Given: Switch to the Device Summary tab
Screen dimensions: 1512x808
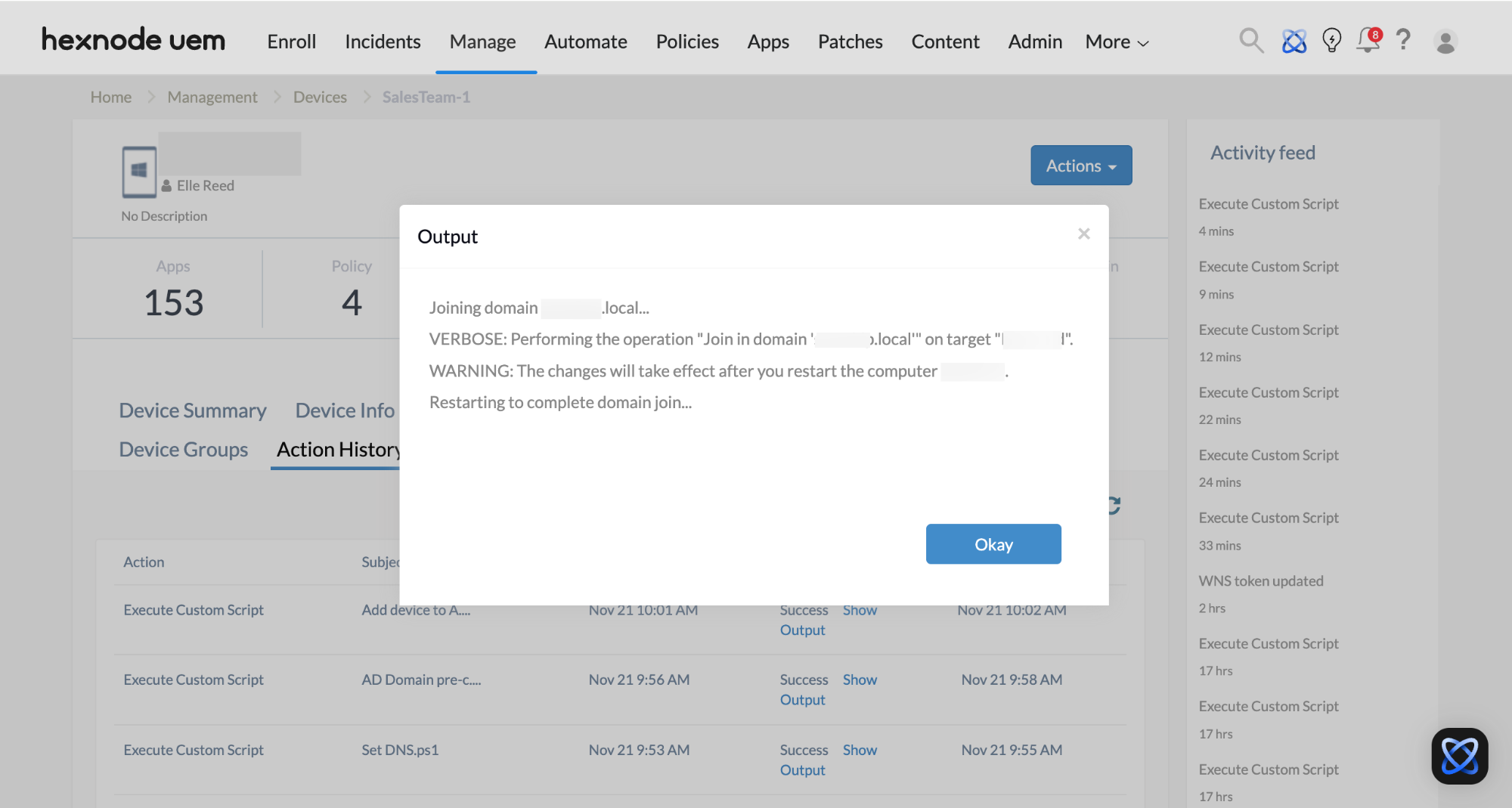Looking at the screenshot, I should (x=193, y=410).
